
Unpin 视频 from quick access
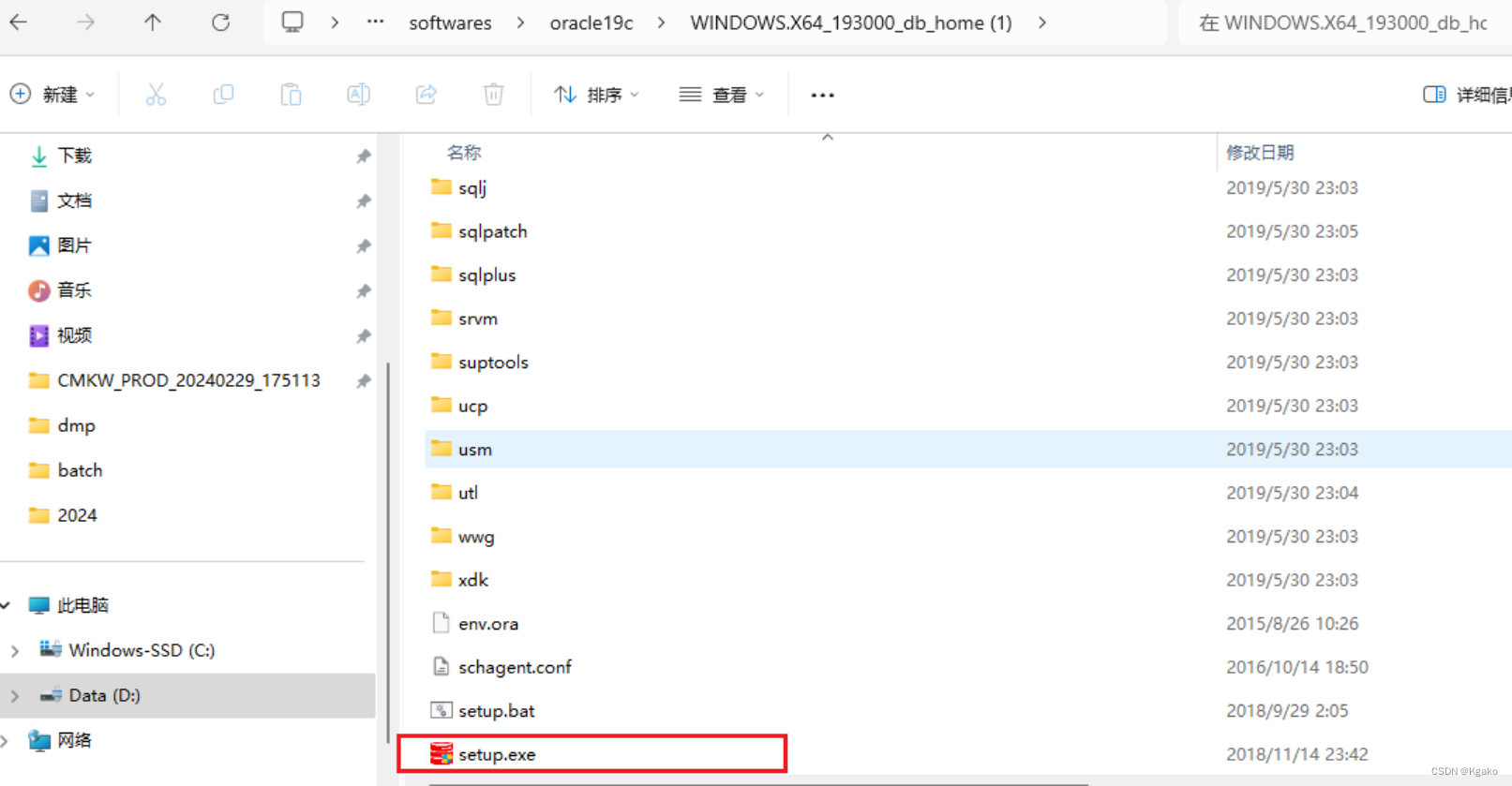[364, 336]
